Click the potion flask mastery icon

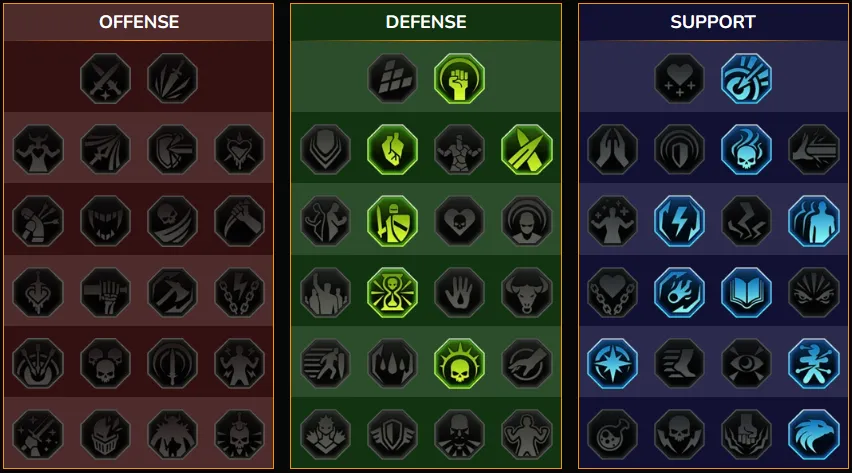612,434
